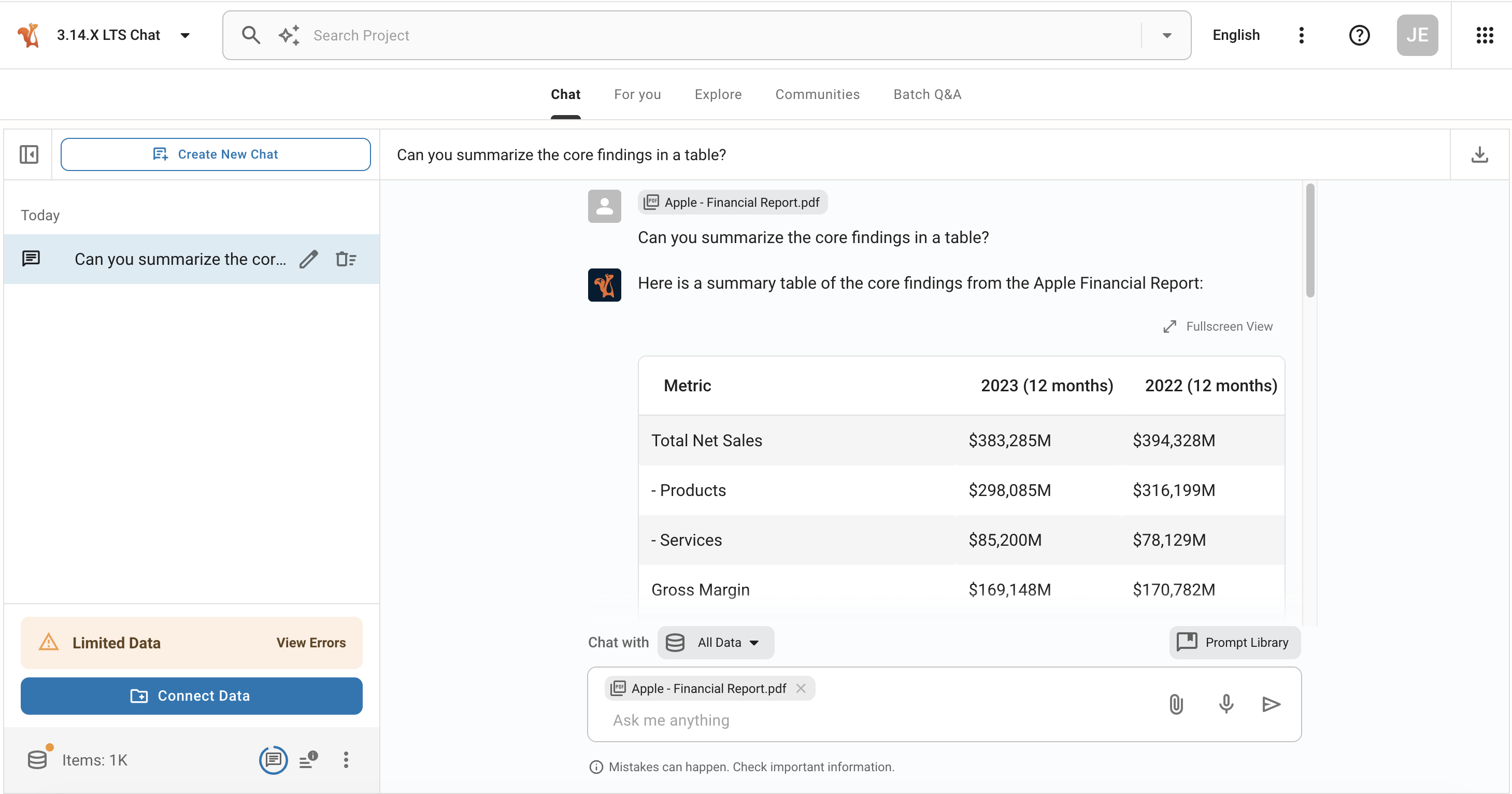This screenshot has width=1512, height=794.
Task: Expand the 3.14.X LTS Chat project dropdown
Action: tap(185, 35)
